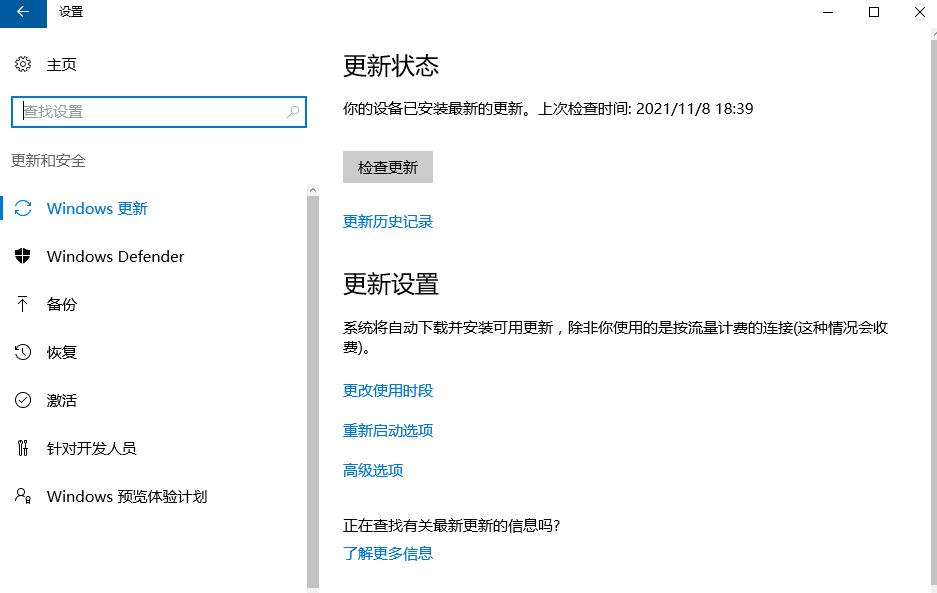Open Windows 预览体验计划 page
The image size is (937, 593).
click(x=127, y=496)
